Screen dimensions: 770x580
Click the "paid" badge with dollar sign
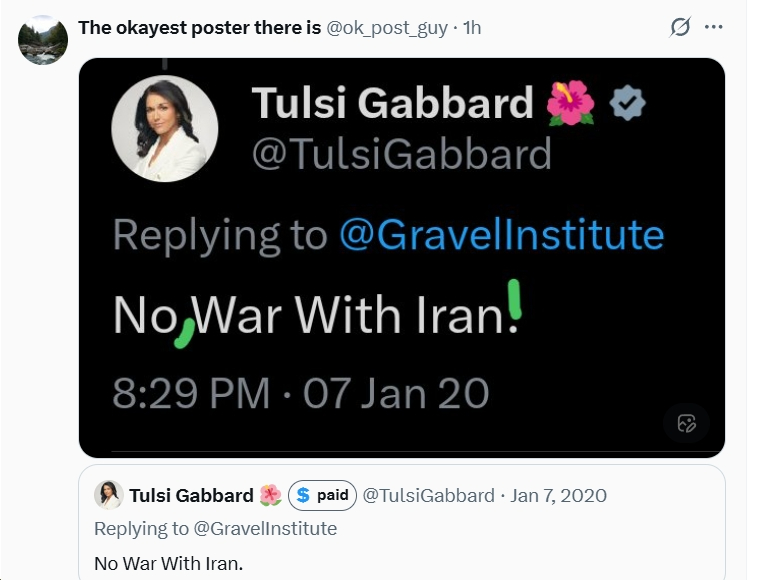point(322,495)
